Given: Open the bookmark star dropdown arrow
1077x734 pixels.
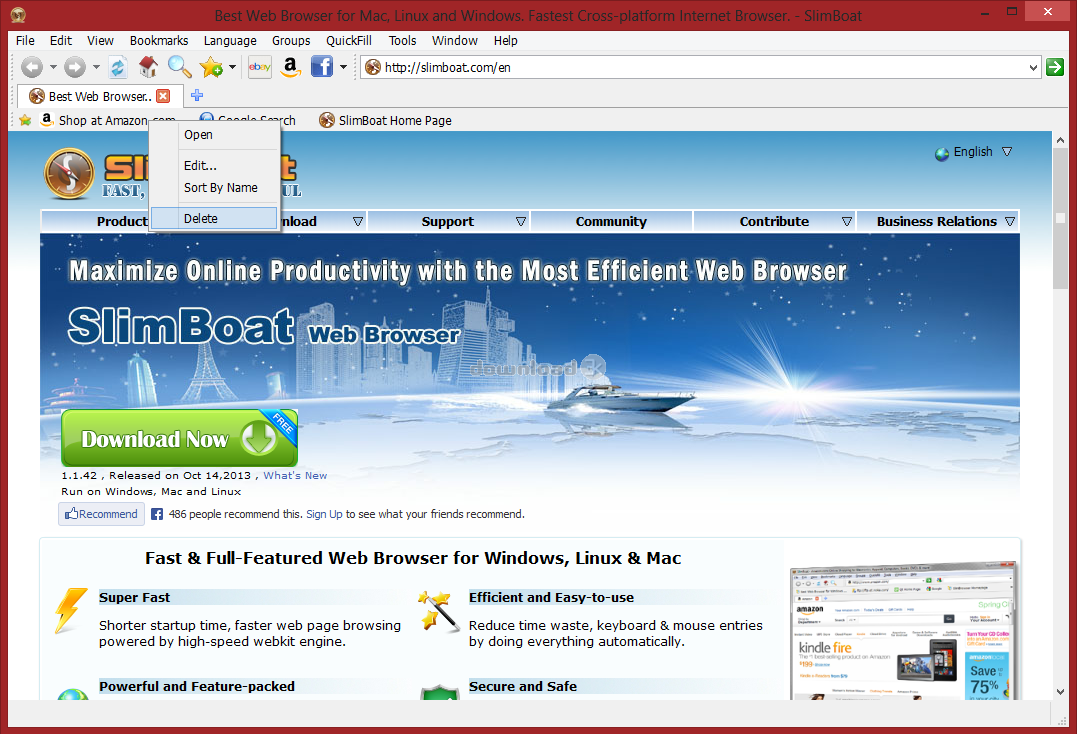Looking at the screenshot, I should pos(232,67).
